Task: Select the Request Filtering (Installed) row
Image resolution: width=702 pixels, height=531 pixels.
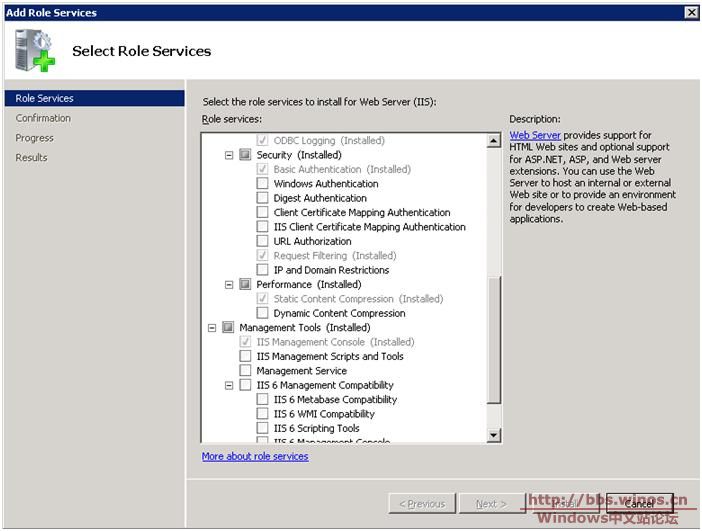Action: coord(335,256)
